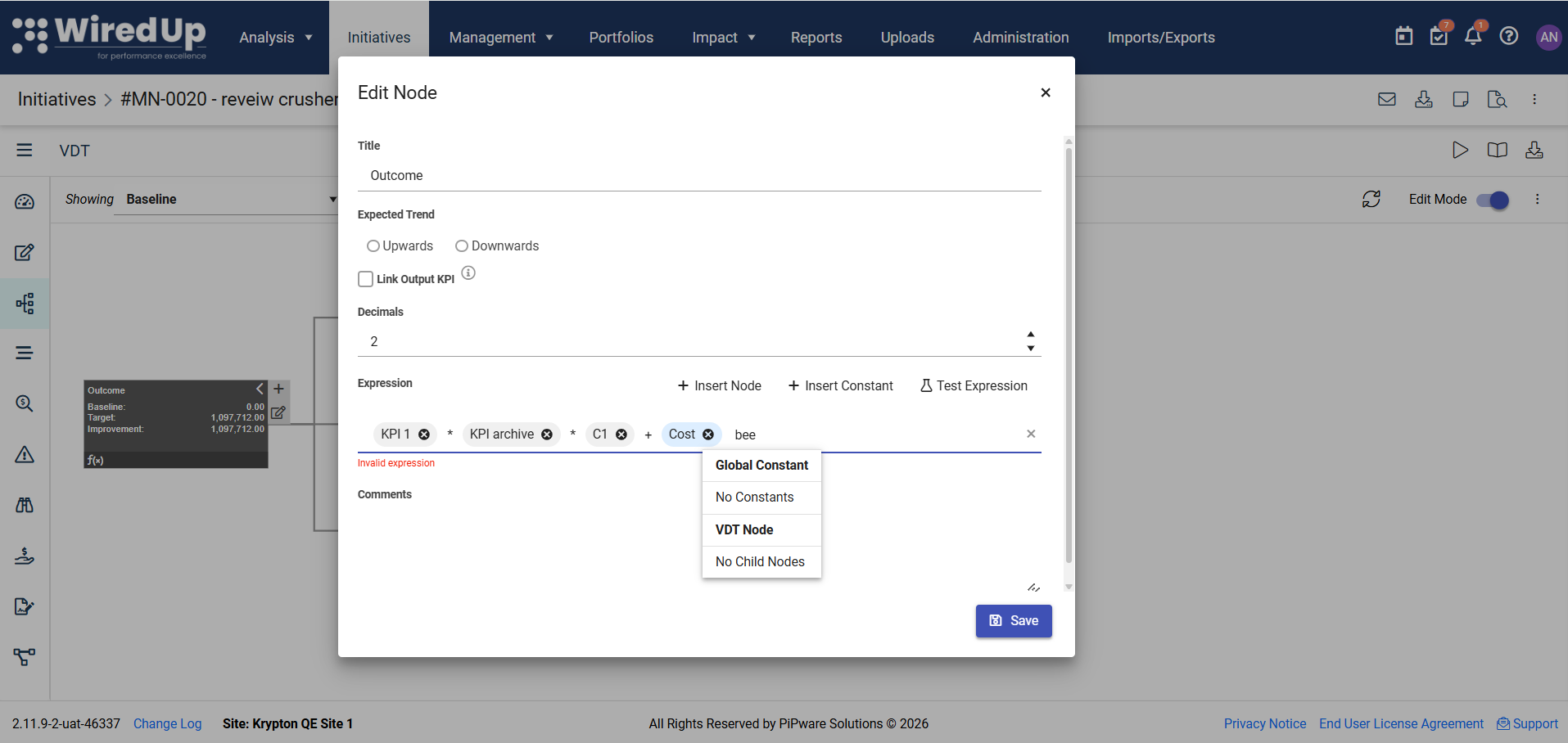Open the Analysis dropdown menu
The height and width of the screenshot is (743, 1568).
click(x=276, y=38)
